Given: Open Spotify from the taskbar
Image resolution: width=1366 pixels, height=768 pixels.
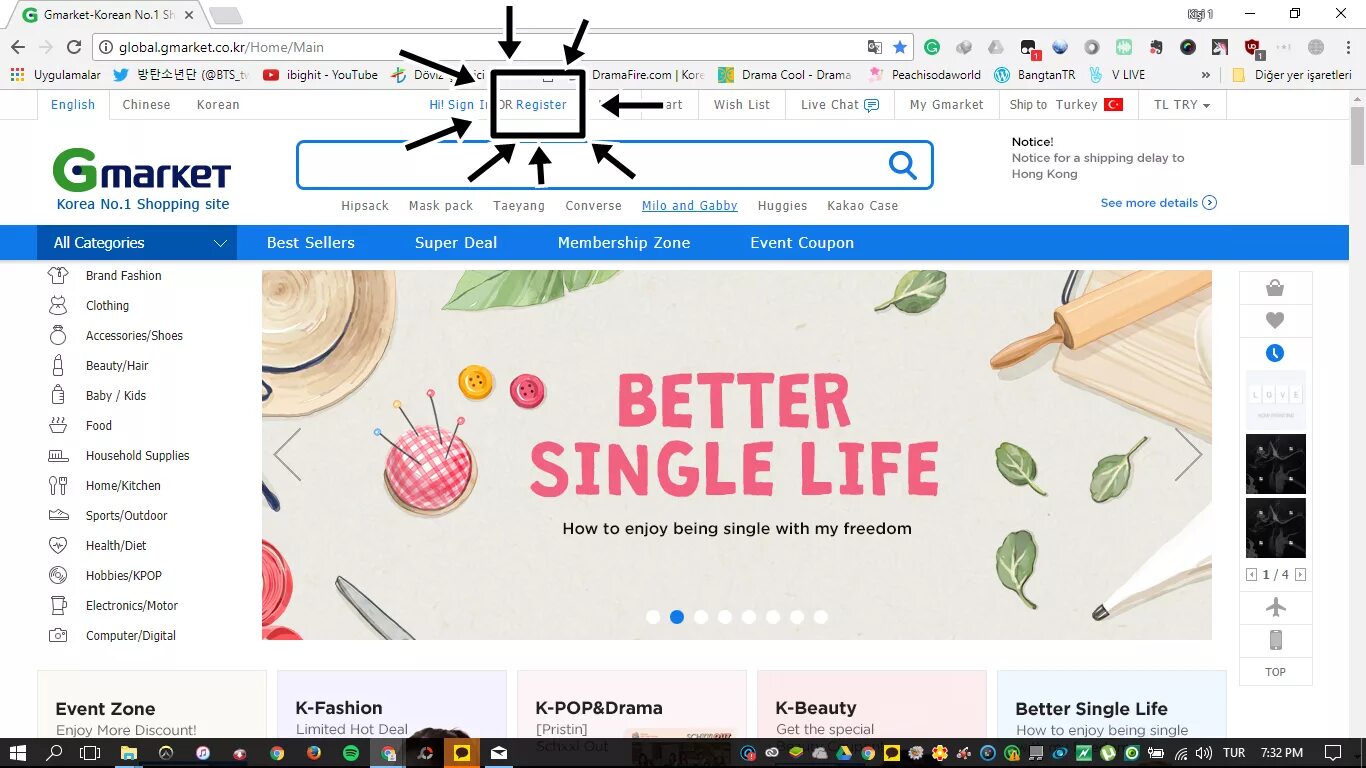Looking at the screenshot, I should tap(351, 753).
